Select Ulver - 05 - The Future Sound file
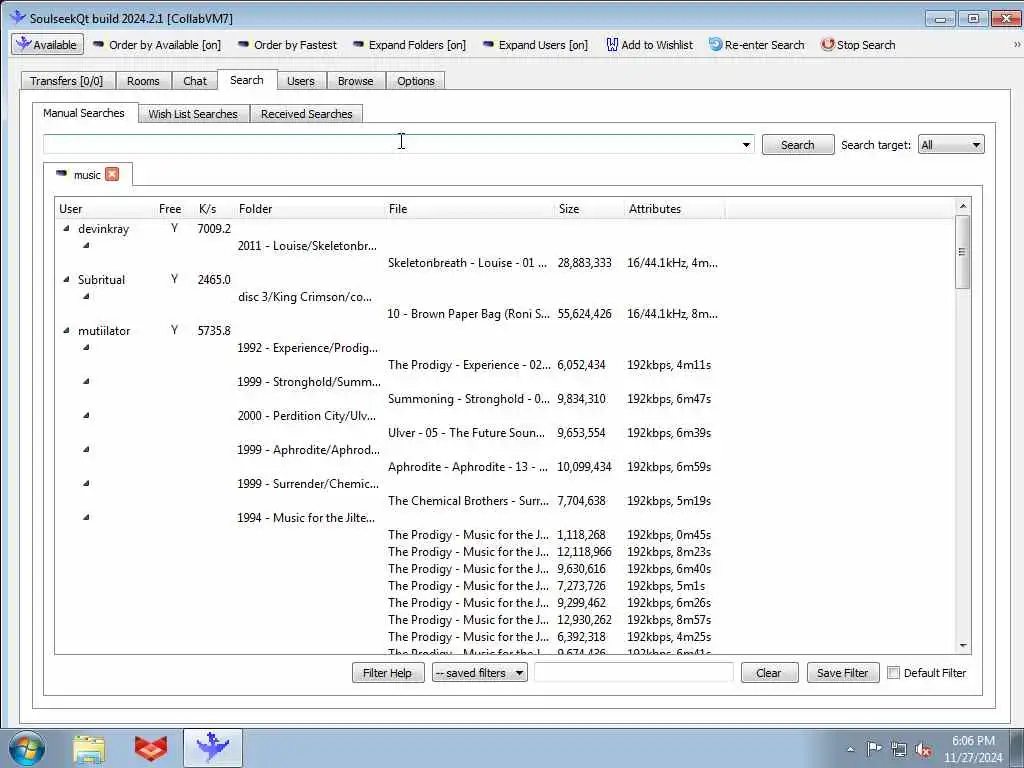The height and width of the screenshot is (768, 1024). click(x=466, y=432)
